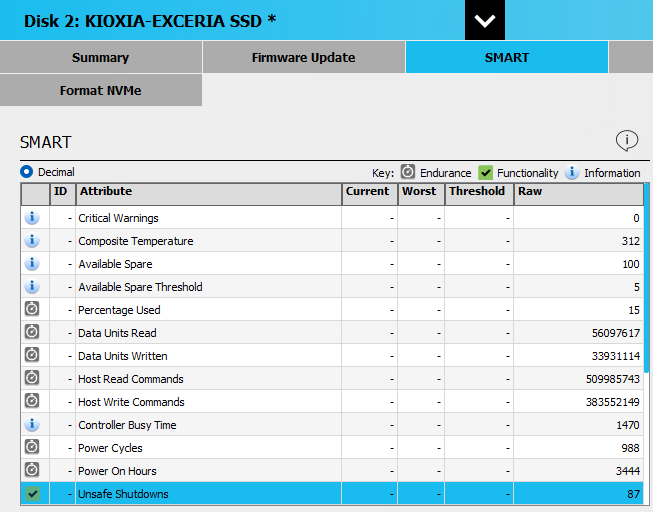The width and height of the screenshot is (653, 512).
Task: Click raw value 383552149
Action: coord(613,402)
